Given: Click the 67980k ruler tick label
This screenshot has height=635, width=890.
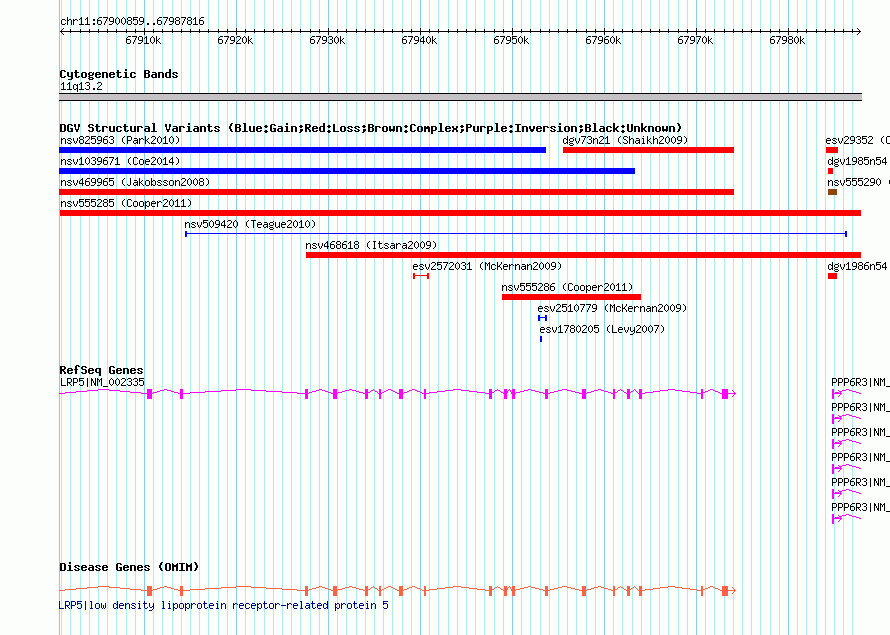Looking at the screenshot, I should [787, 40].
